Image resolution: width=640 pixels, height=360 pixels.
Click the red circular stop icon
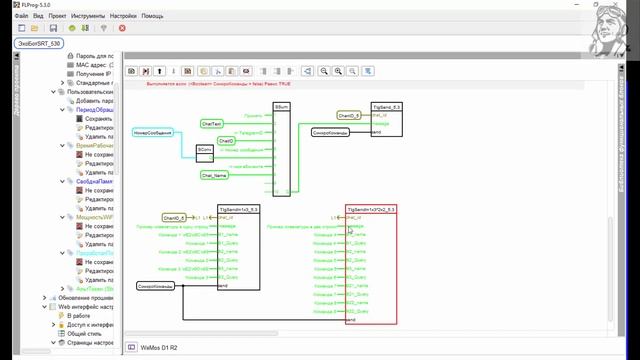point(122,28)
